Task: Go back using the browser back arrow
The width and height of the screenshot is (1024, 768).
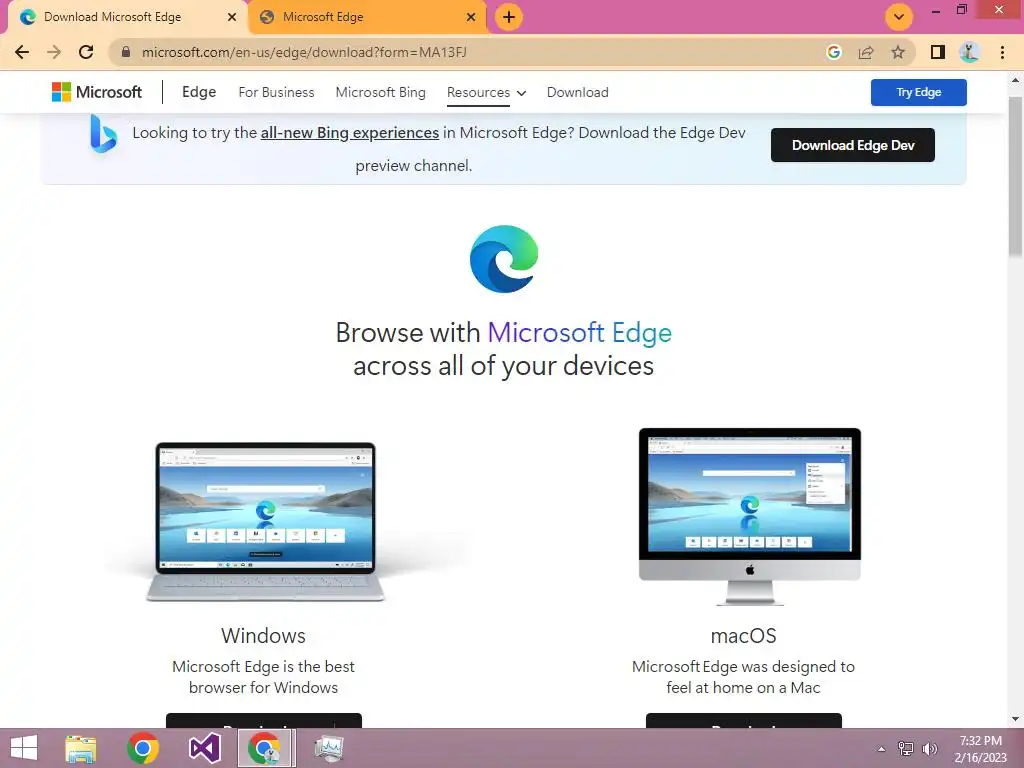Action: pyautogui.click(x=22, y=52)
